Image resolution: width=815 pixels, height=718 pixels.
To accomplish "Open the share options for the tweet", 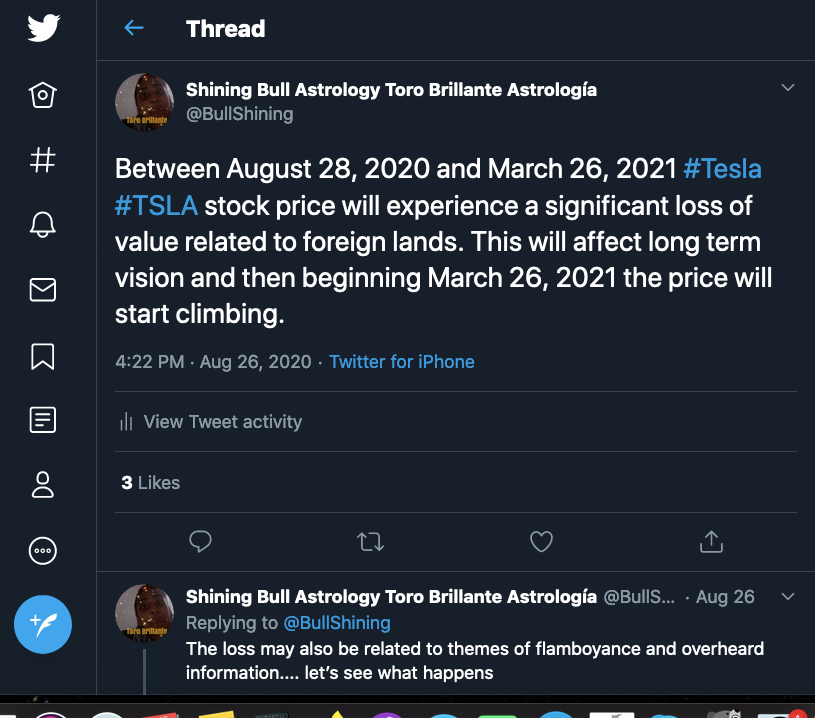I will point(711,541).
